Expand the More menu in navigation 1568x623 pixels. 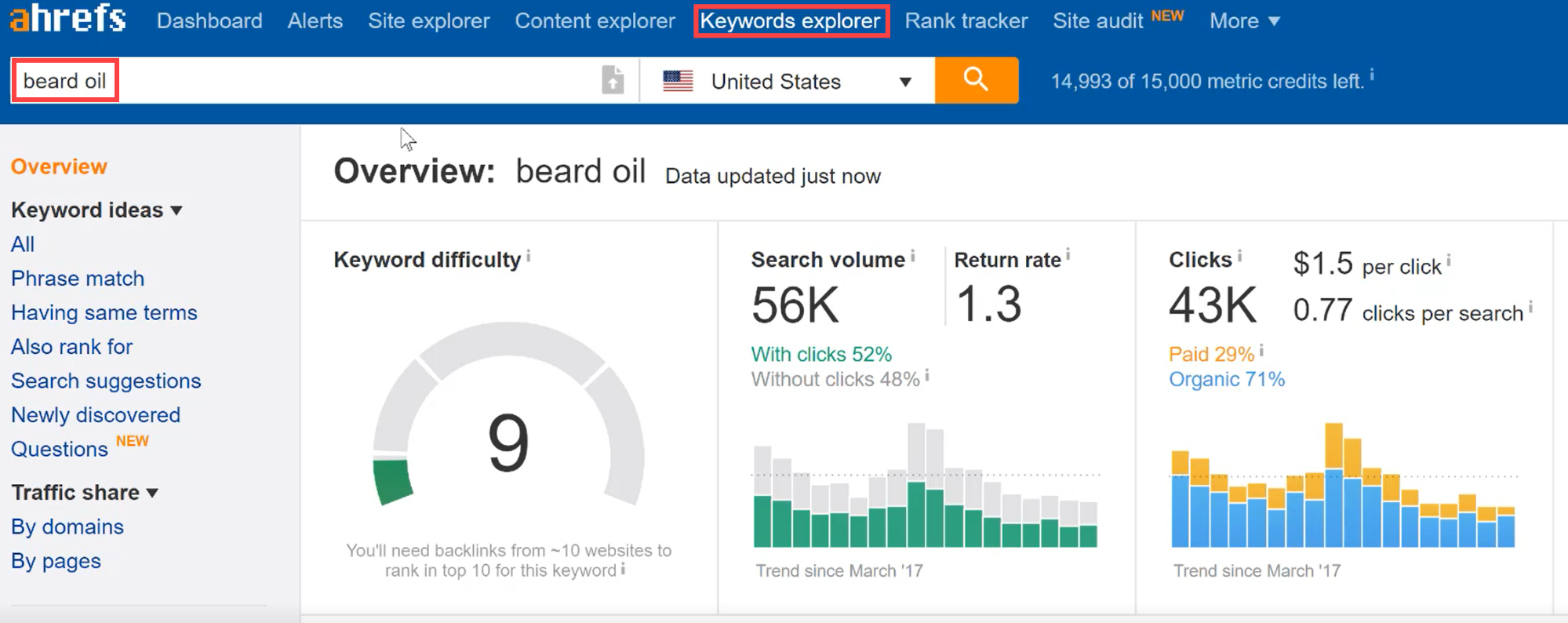pyautogui.click(x=1244, y=21)
